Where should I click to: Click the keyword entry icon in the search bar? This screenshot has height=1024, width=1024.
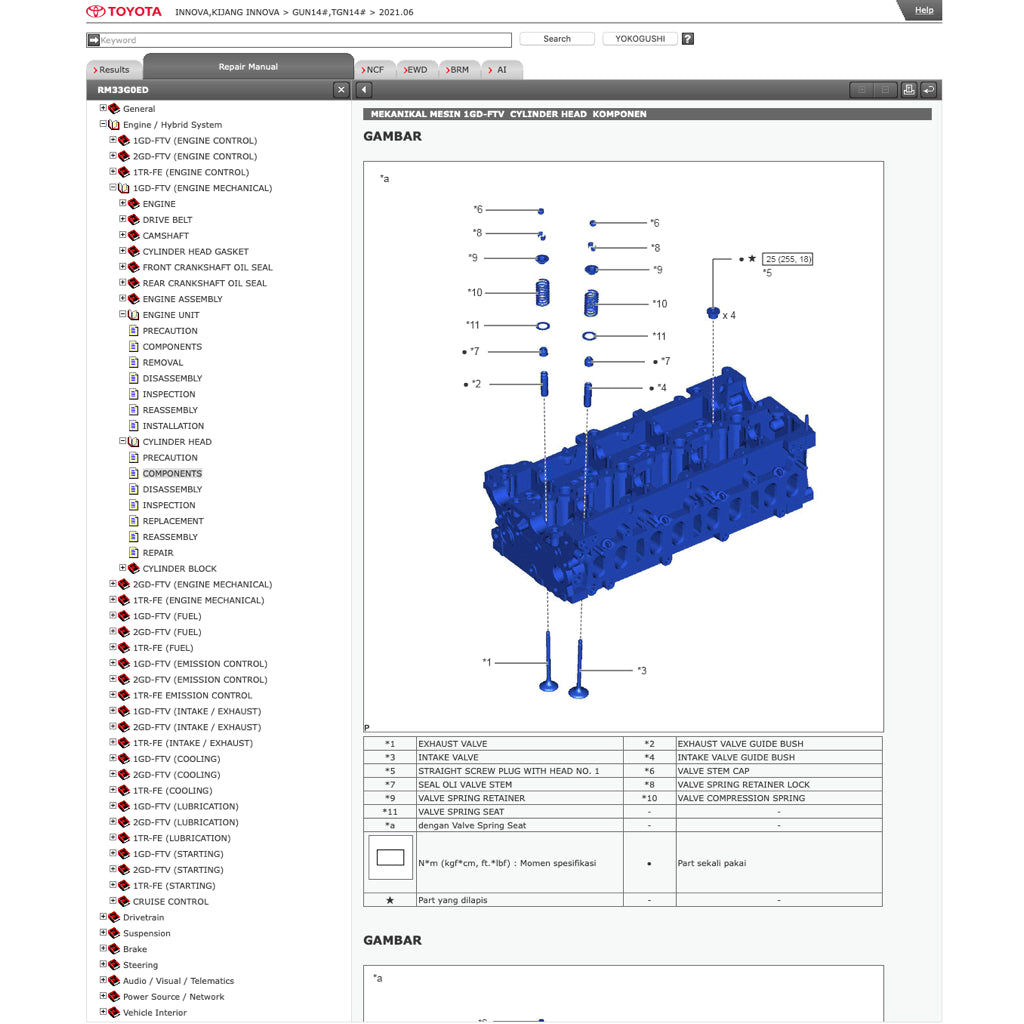pos(92,39)
